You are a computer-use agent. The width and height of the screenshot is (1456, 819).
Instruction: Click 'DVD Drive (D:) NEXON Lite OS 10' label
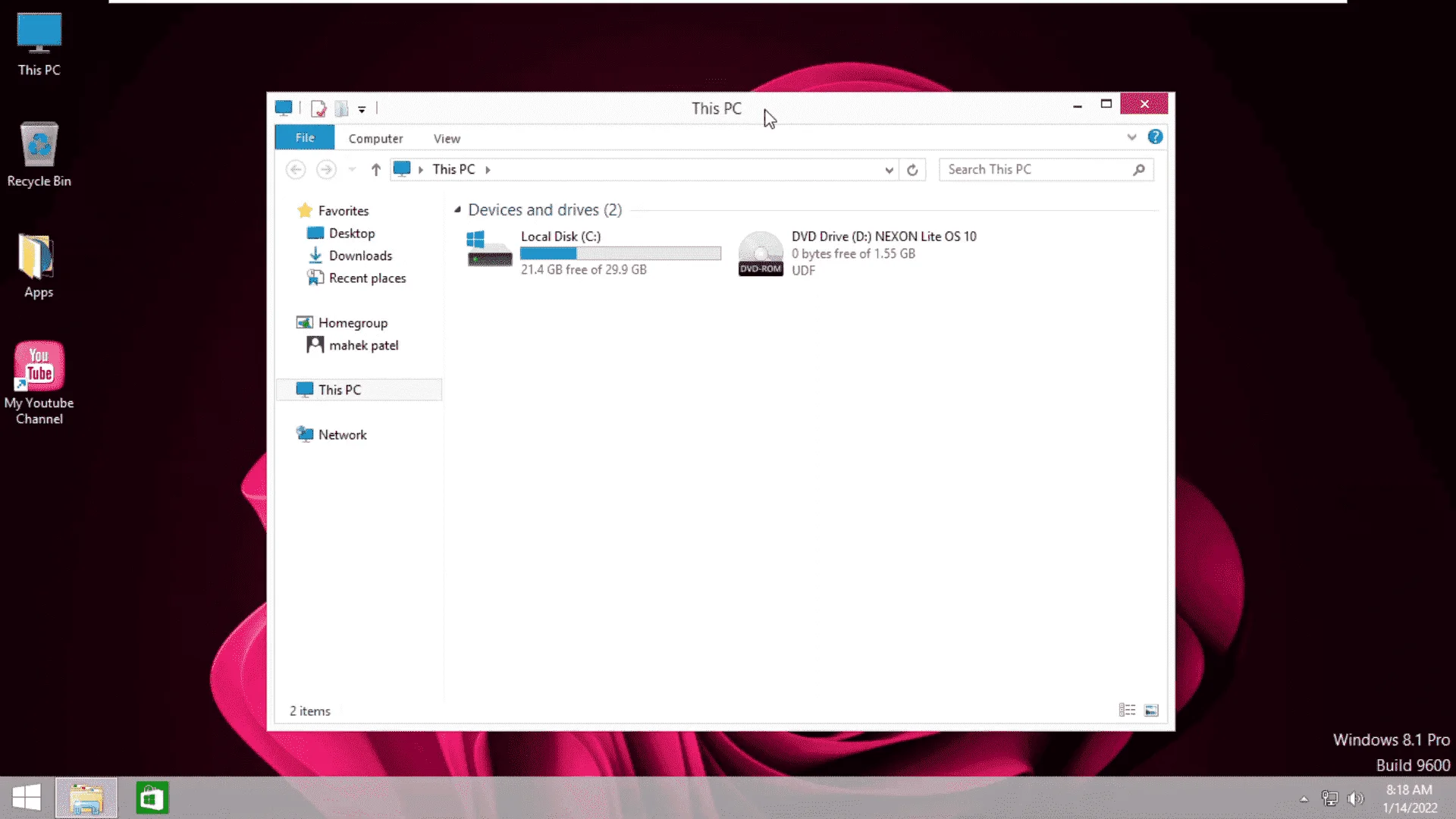883,236
